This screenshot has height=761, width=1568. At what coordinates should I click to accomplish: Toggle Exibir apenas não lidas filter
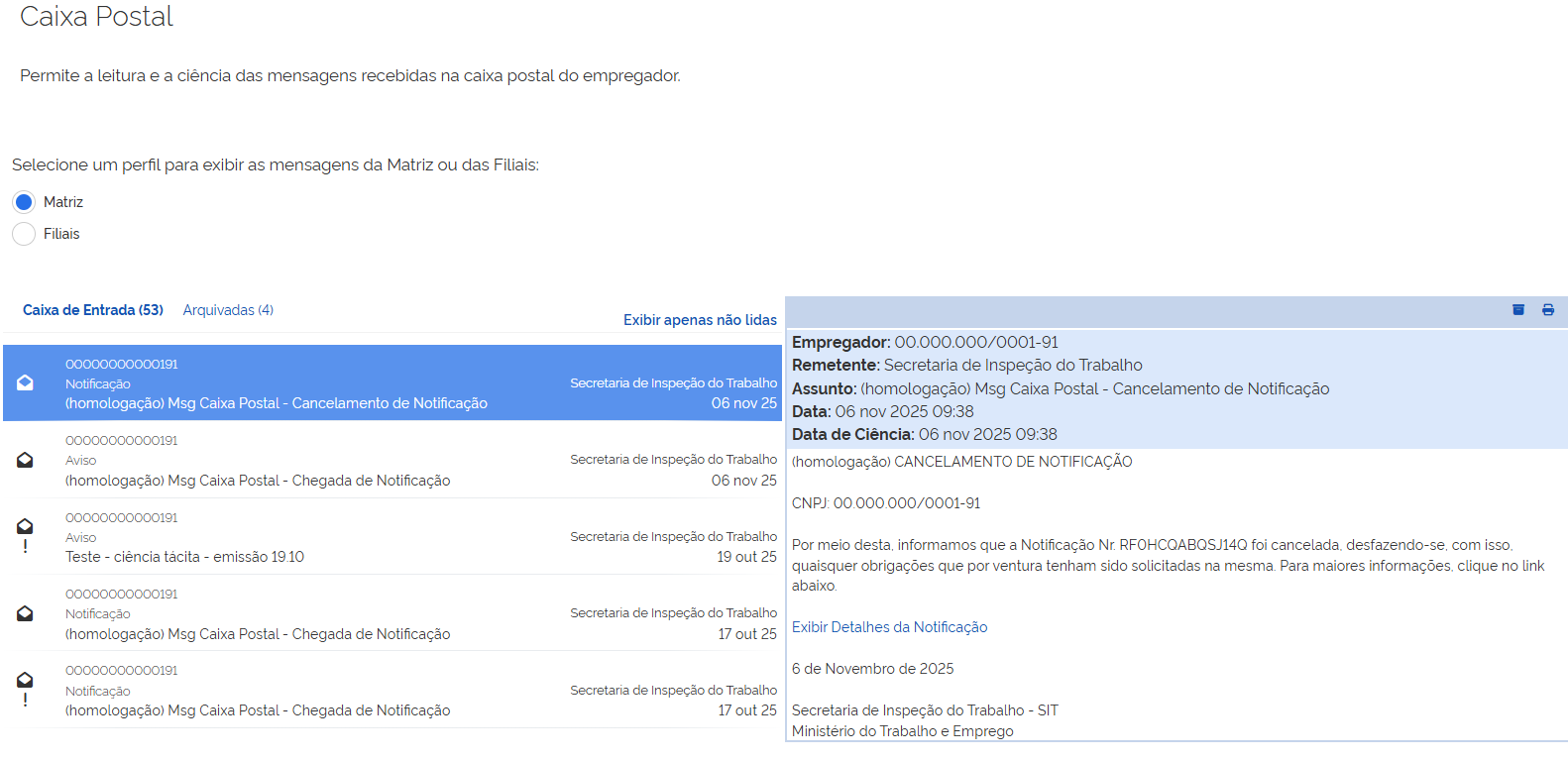[x=700, y=320]
